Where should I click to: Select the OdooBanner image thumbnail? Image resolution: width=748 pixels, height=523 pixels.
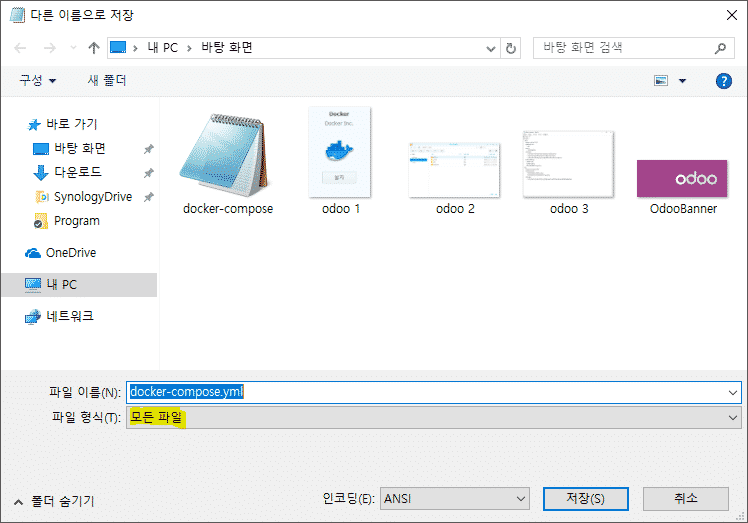[x=682, y=178]
